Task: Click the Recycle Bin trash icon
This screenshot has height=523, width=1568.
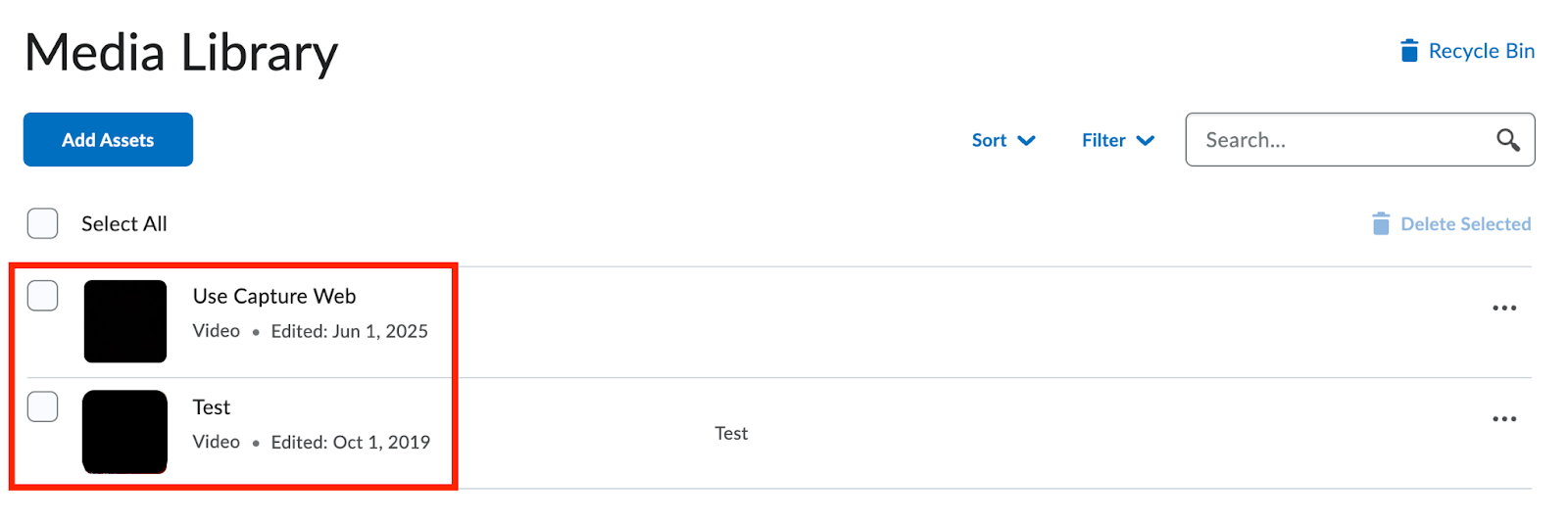Action: 1409,50
